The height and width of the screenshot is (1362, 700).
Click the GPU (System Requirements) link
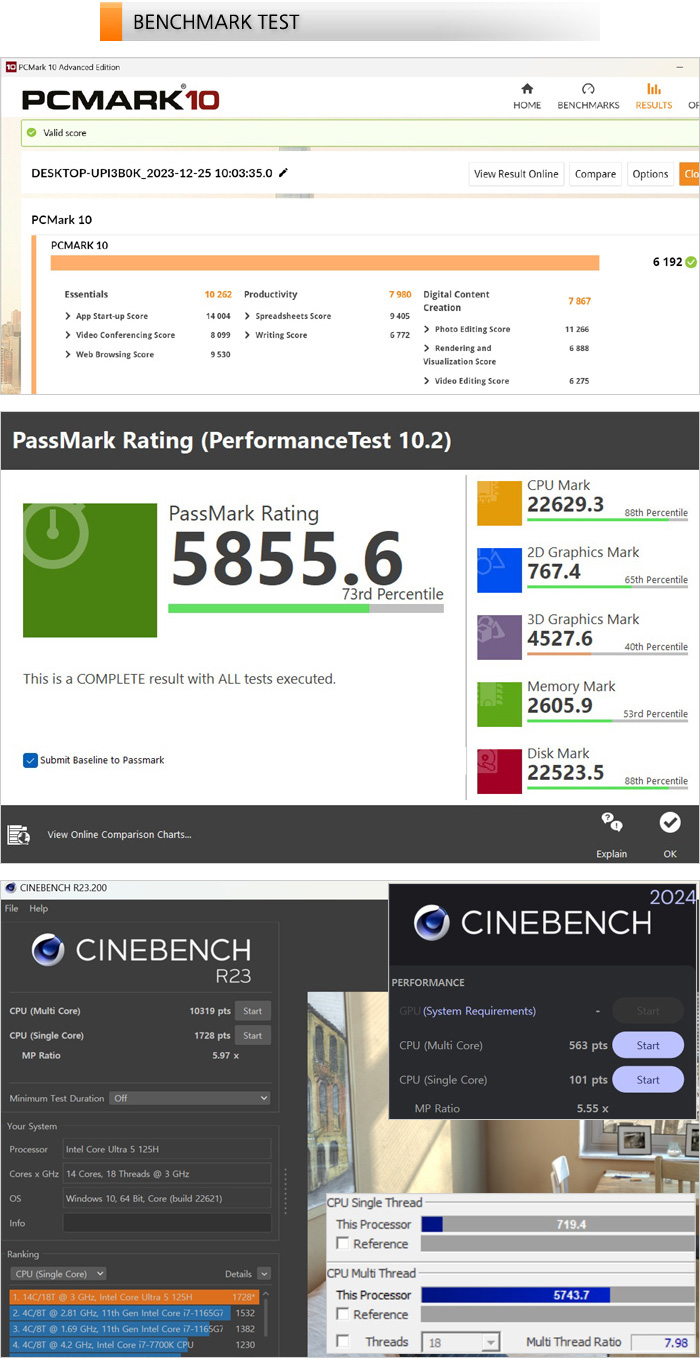[x=479, y=1011]
